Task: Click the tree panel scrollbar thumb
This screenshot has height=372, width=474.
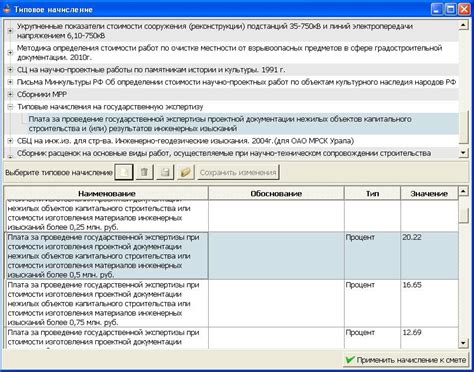Action: 463,127
